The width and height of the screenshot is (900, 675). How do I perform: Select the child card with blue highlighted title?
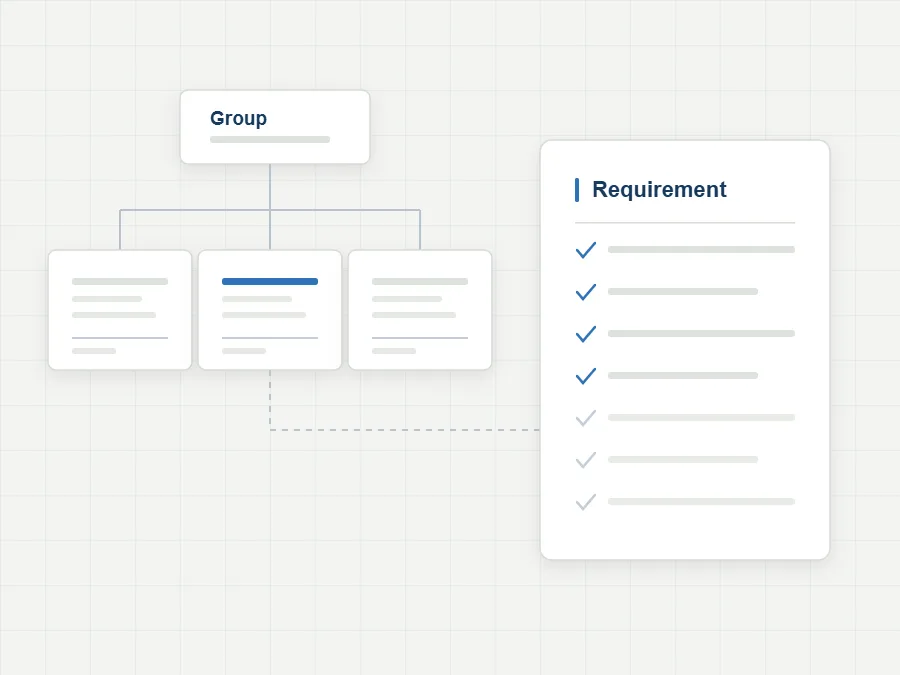[270, 310]
